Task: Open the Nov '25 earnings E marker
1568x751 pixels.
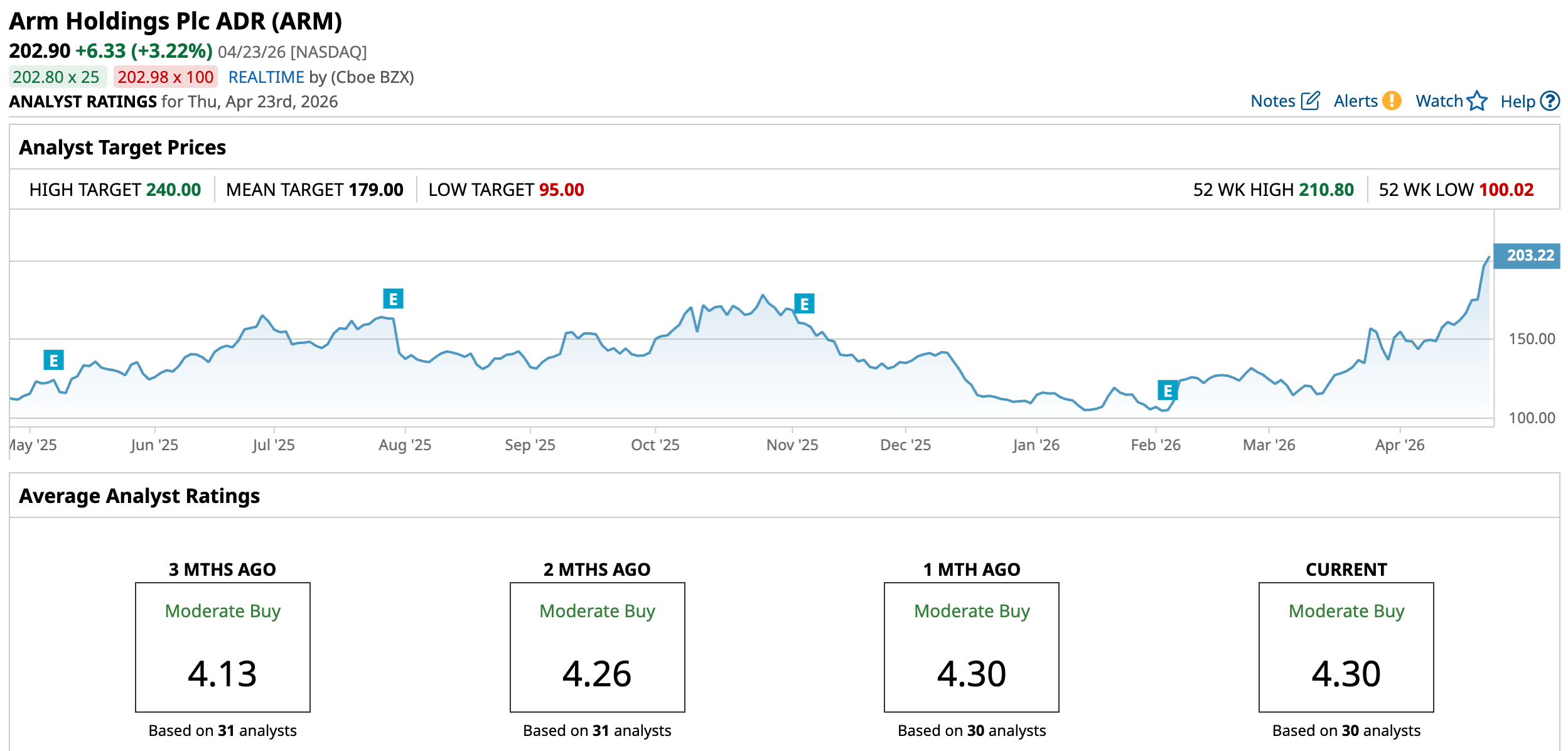Action: click(804, 304)
